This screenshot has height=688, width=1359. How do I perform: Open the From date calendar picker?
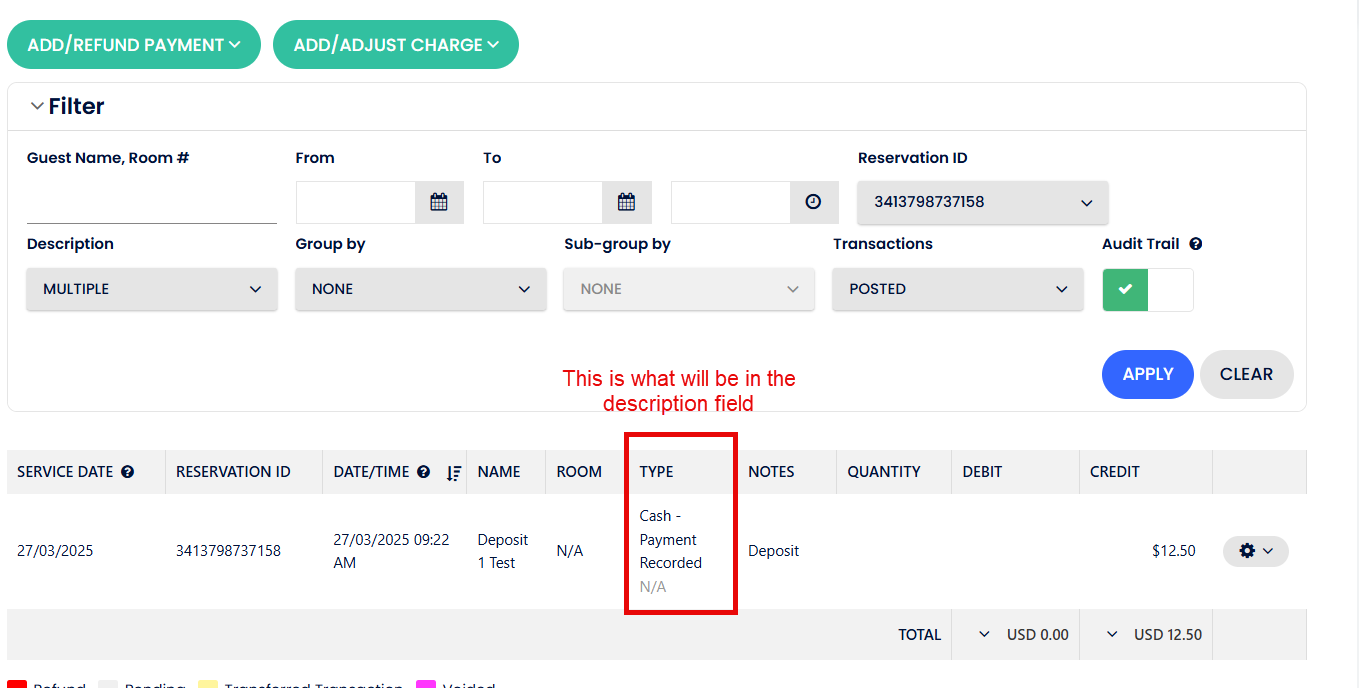click(439, 202)
